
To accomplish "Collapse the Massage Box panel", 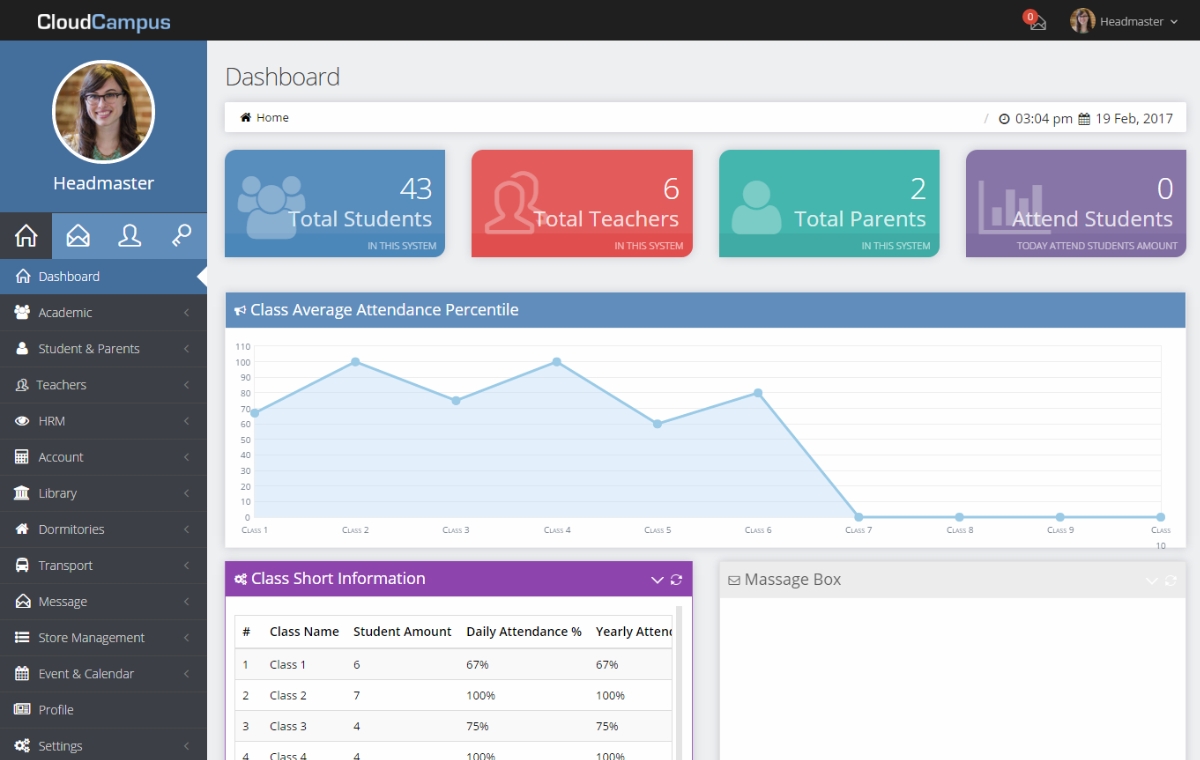I will (x=1152, y=580).
